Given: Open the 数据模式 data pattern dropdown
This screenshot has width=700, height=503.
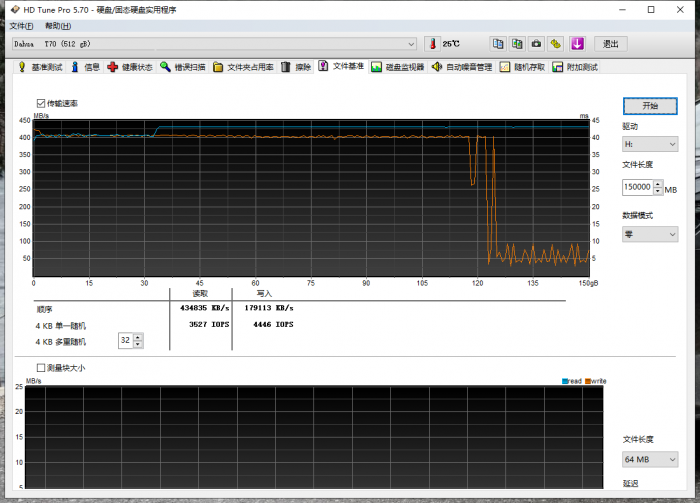Looking at the screenshot, I should (650, 235).
